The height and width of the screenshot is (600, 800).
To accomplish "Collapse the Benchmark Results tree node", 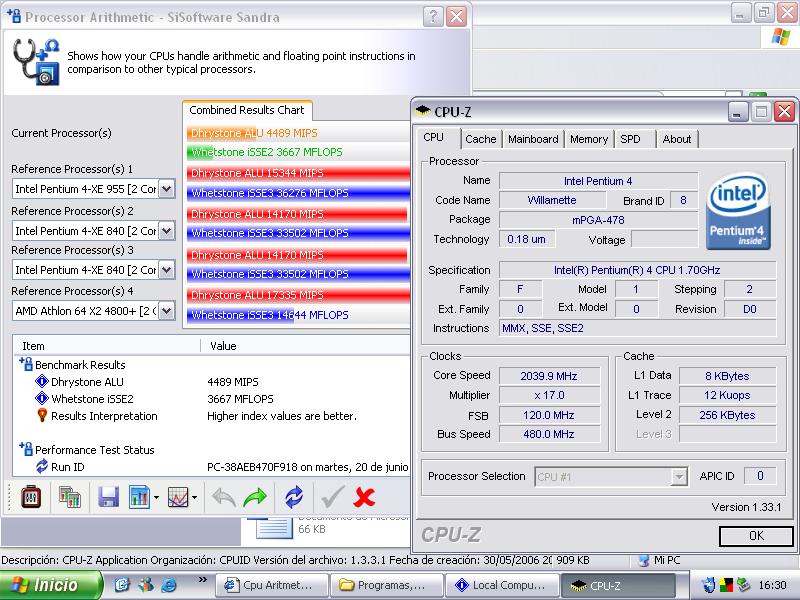I will (x=24, y=365).
